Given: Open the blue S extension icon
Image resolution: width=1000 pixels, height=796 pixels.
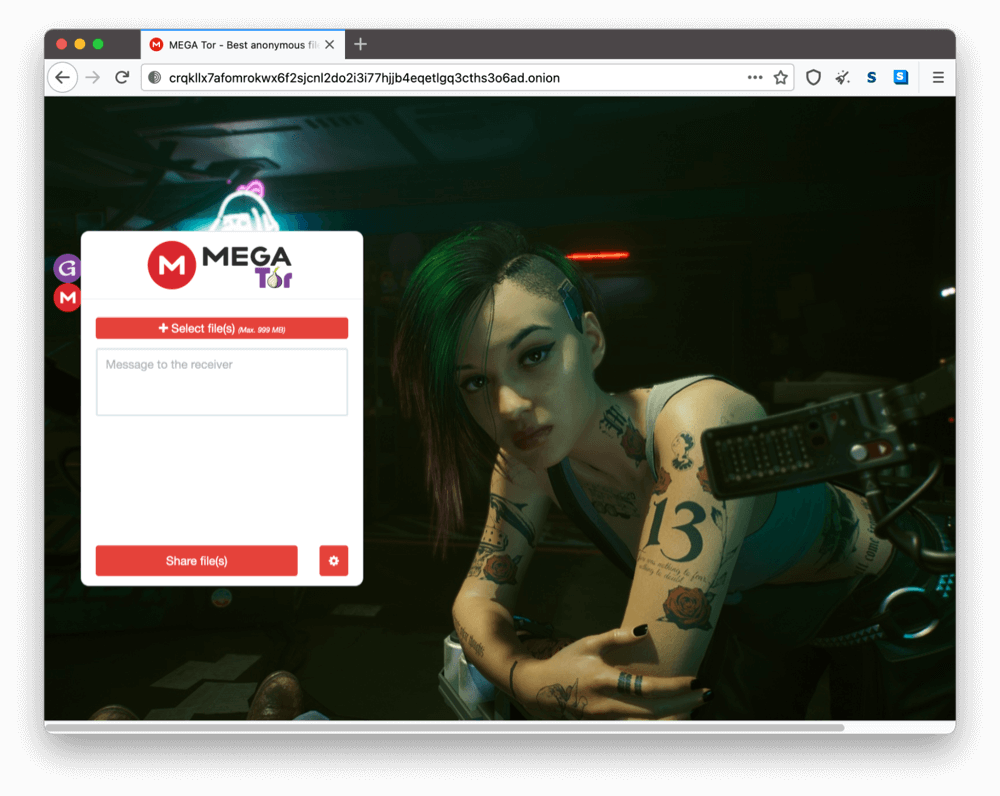Looking at the screenshot, I should (x=900, y=77).
